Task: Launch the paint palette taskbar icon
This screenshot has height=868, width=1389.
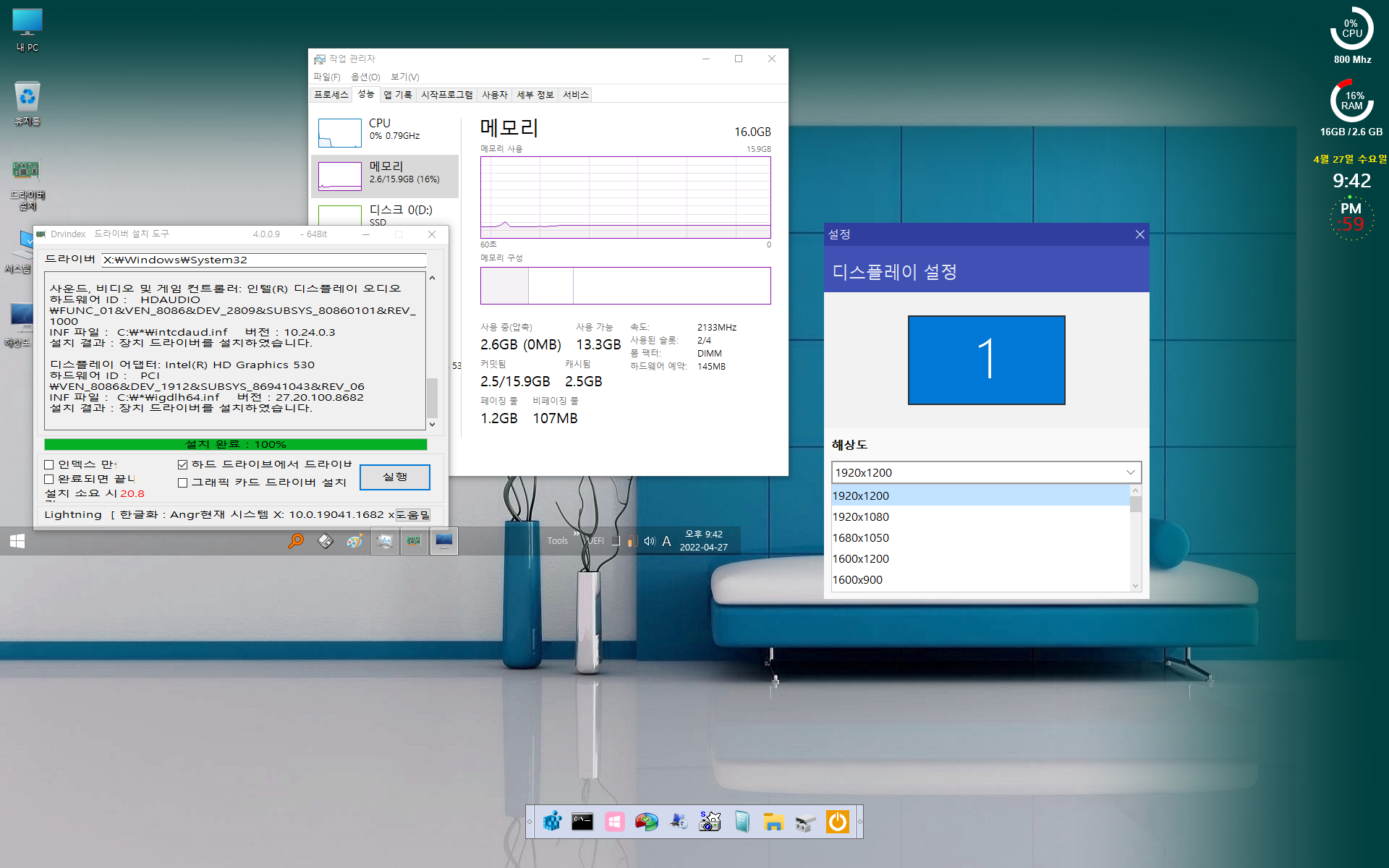Action: pyautogui.click(x=354, y=540)
